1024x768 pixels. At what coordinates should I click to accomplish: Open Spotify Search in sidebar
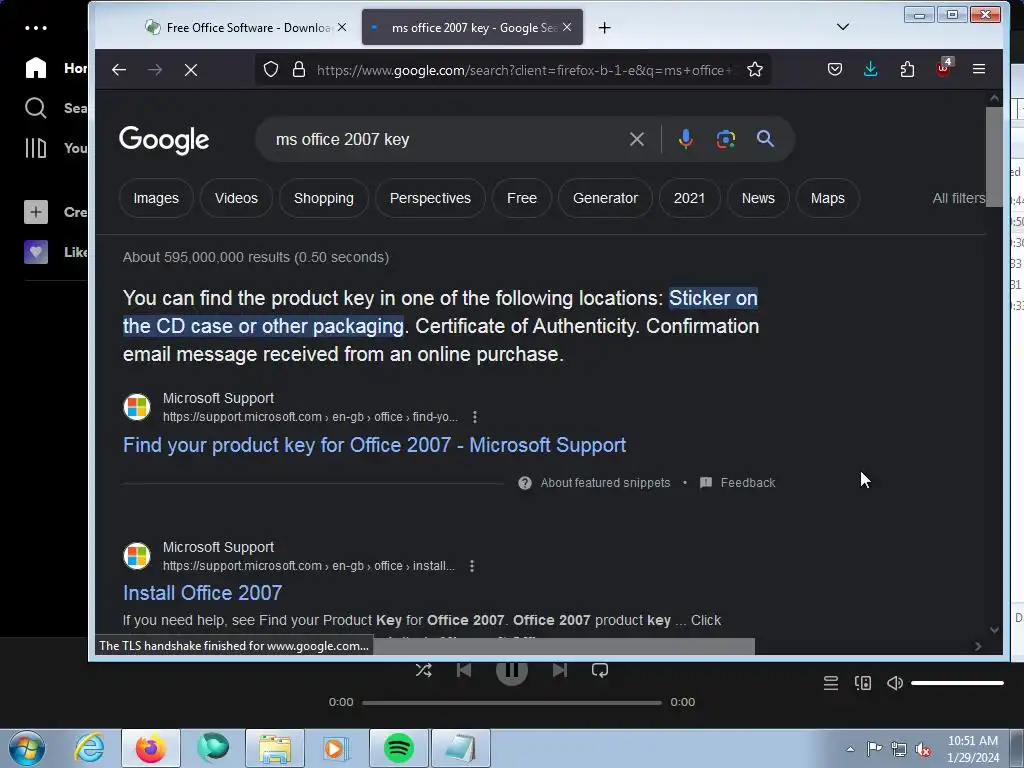56,108
